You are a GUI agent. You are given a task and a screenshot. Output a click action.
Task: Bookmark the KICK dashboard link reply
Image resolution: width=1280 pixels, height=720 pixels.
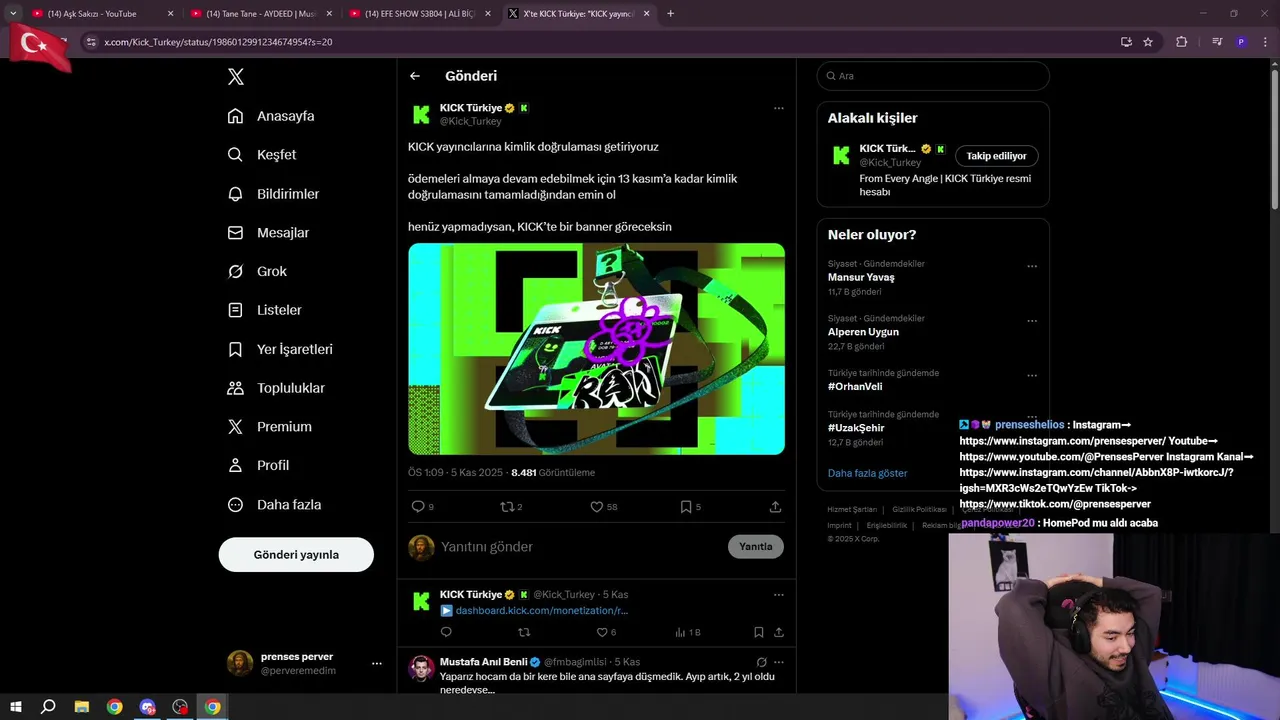click(759, 632)
